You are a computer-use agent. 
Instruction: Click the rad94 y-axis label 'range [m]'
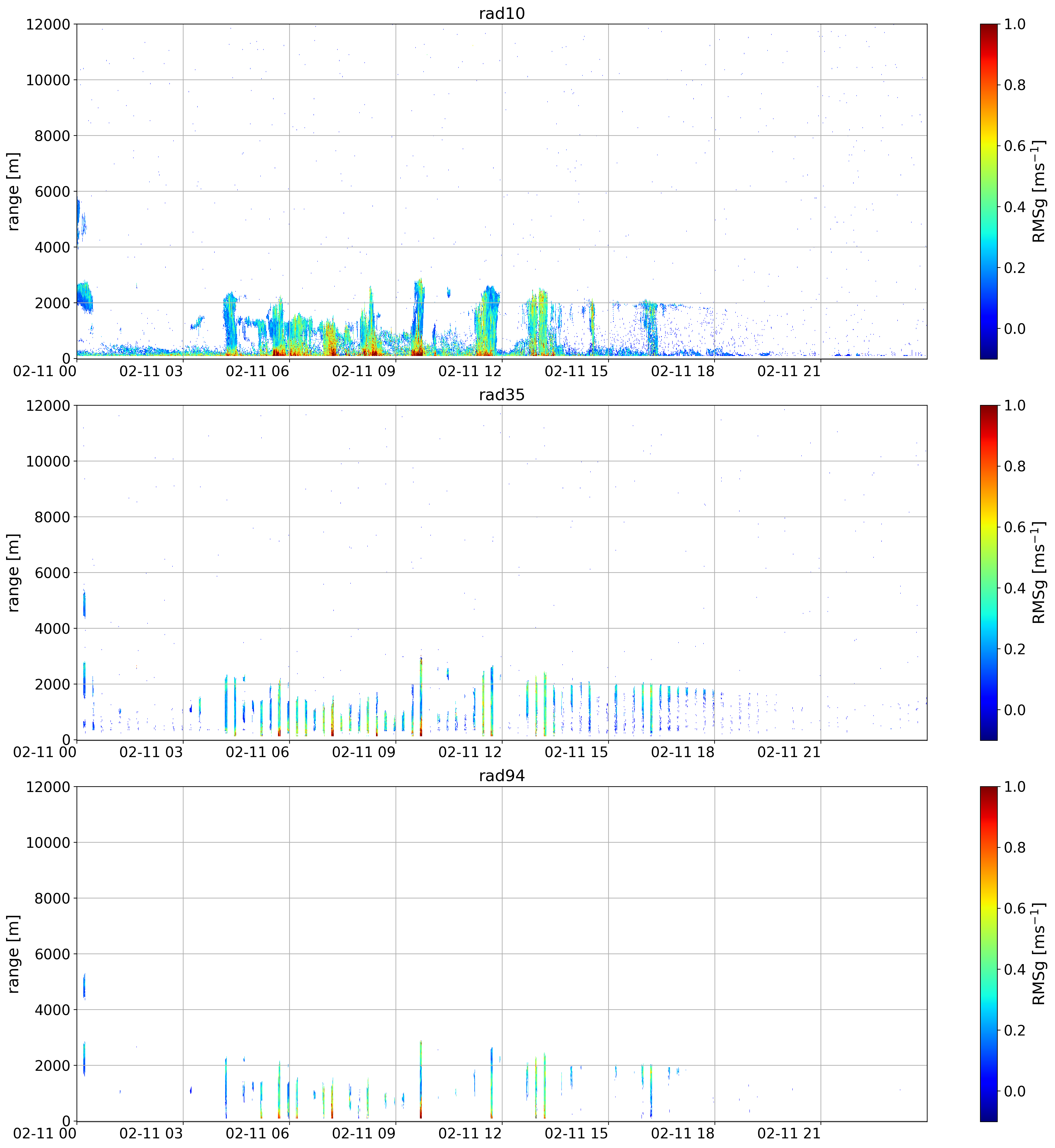[x=13, y=954]
